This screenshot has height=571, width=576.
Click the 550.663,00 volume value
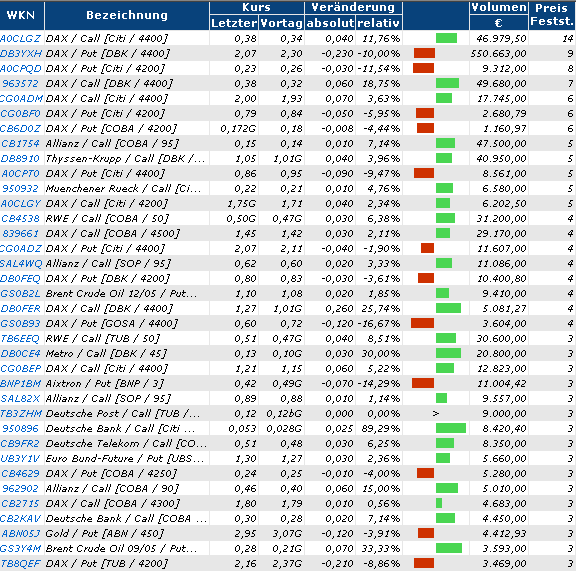click(x=499, y=53)
